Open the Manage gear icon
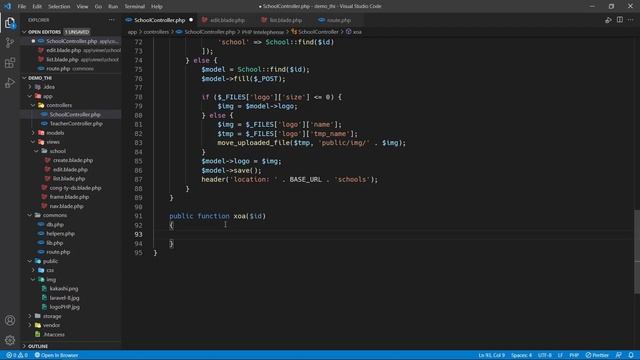 pos(10,340)
